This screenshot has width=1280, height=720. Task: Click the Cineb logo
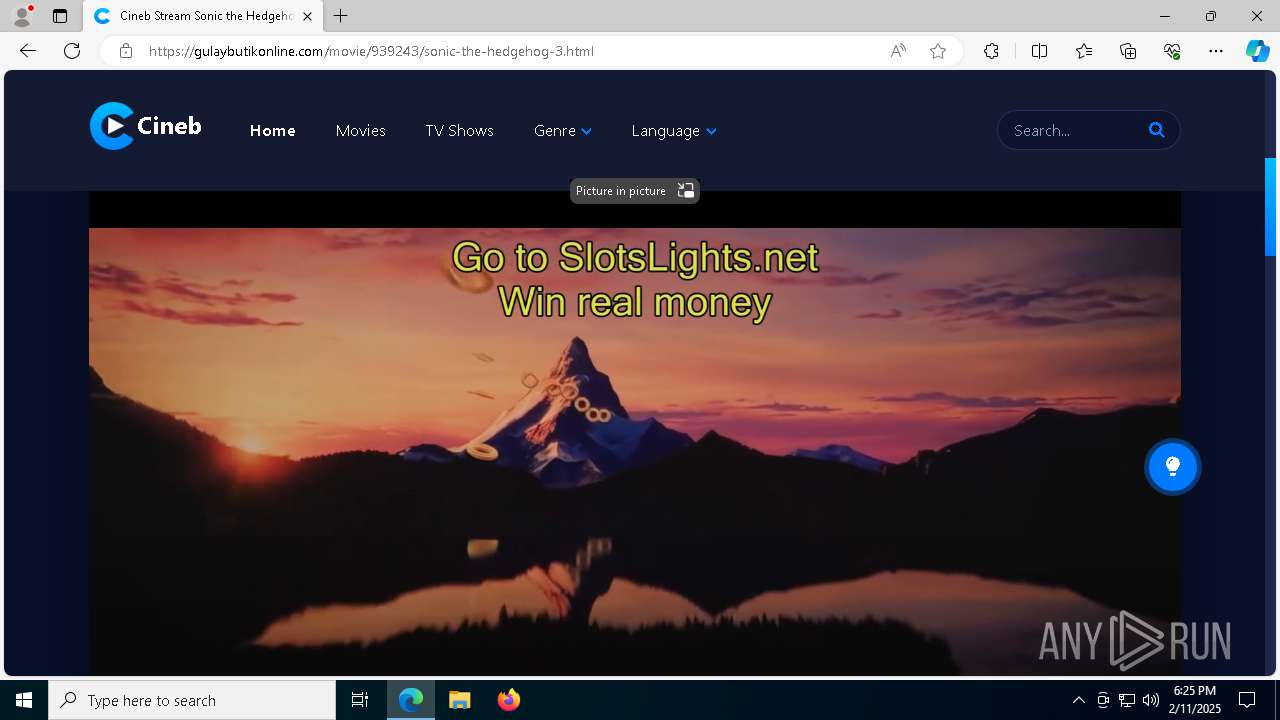pyautogui.click(x=146, y=126)
